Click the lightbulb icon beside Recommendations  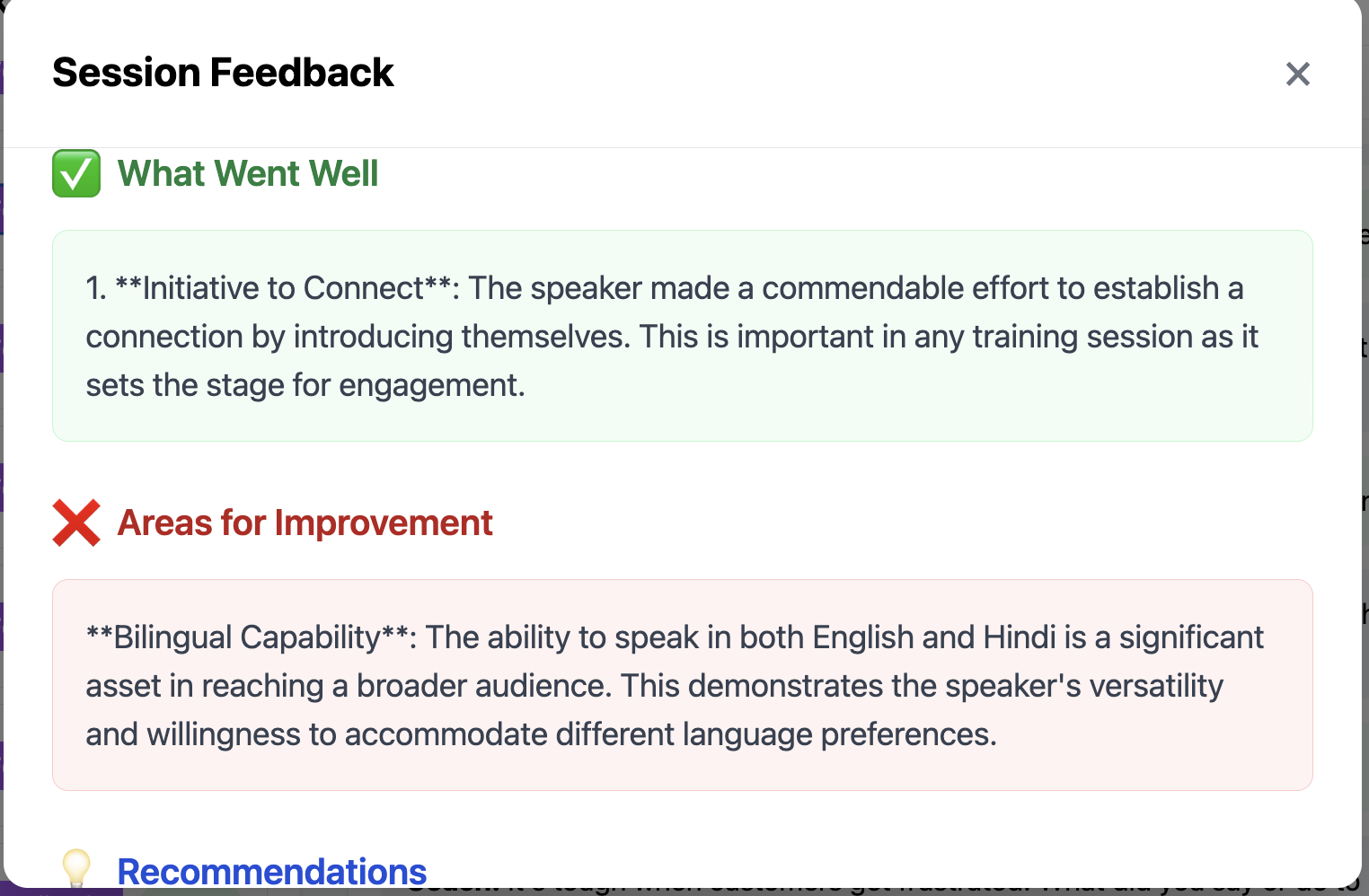(76, 869)
